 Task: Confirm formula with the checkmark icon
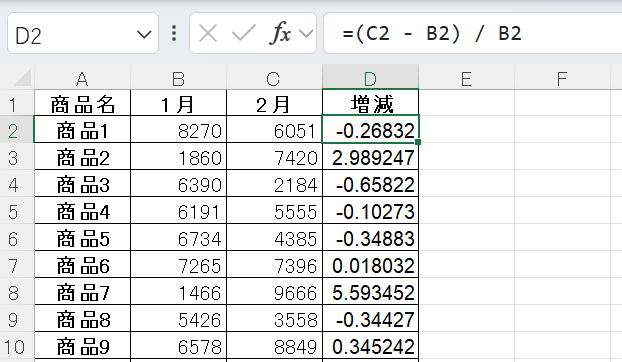[244, 33]
